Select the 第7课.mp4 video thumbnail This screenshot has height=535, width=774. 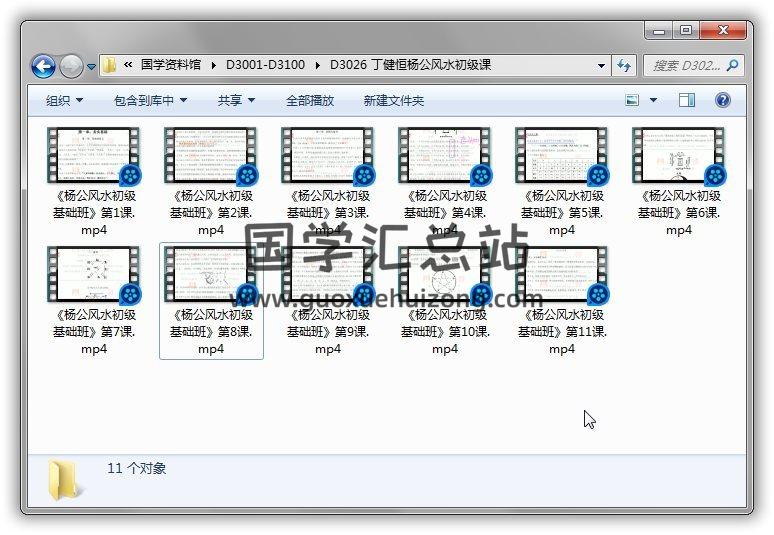pos(94,274)
